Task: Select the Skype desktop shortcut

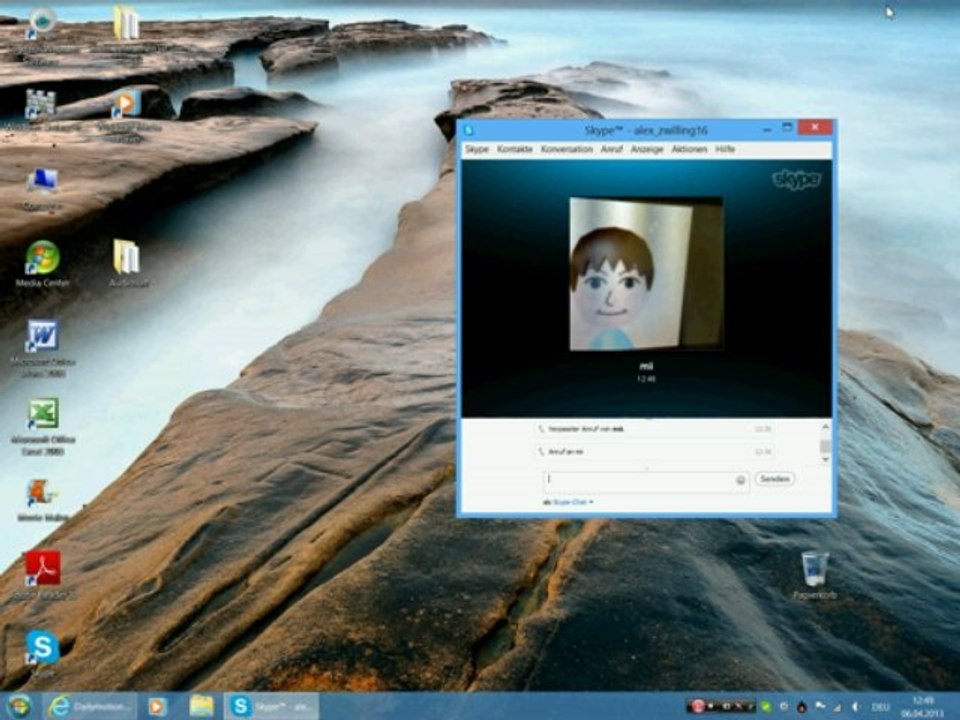Action: point(42,653)
